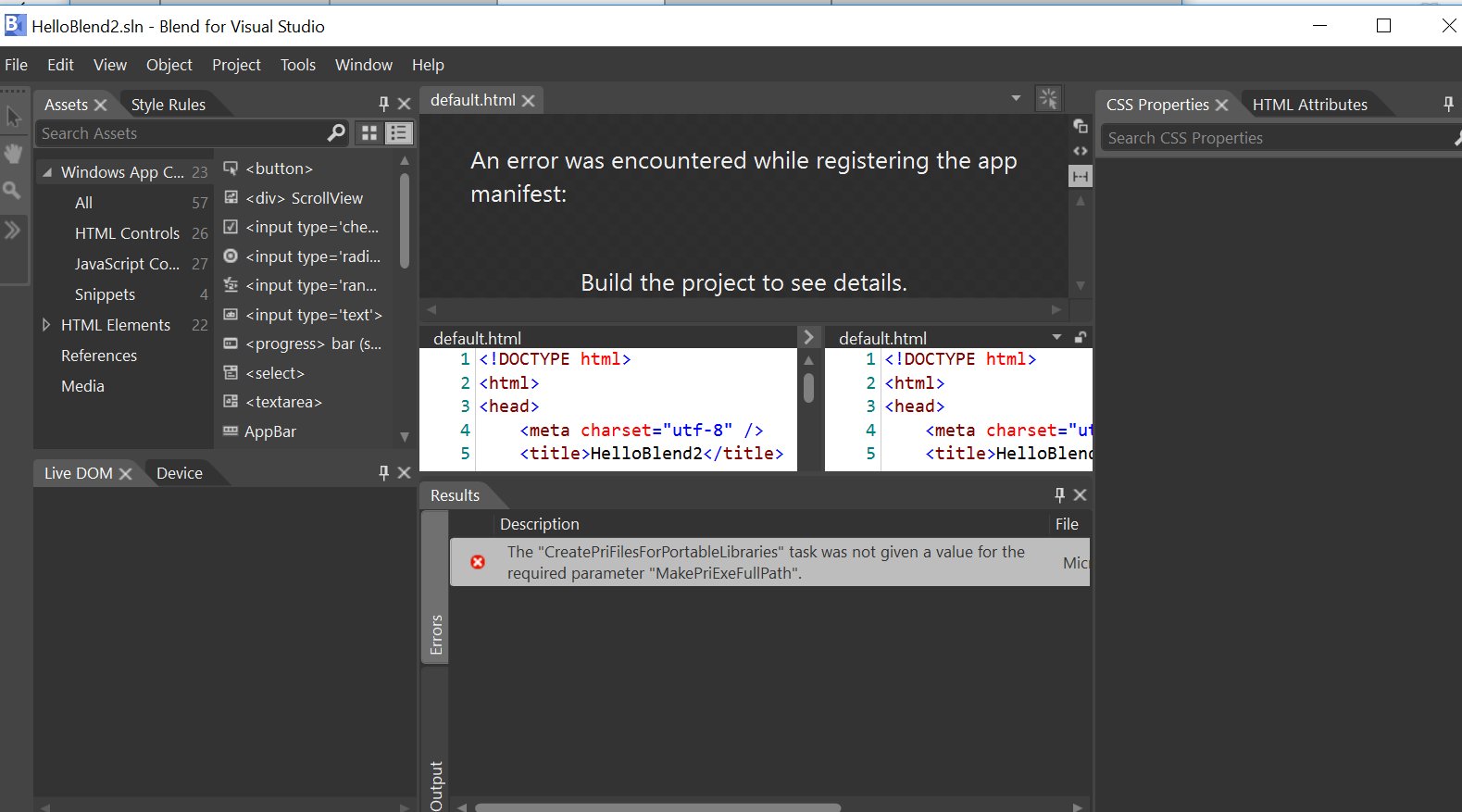Open the document tabs dropdown arrow

[1016, 98]
